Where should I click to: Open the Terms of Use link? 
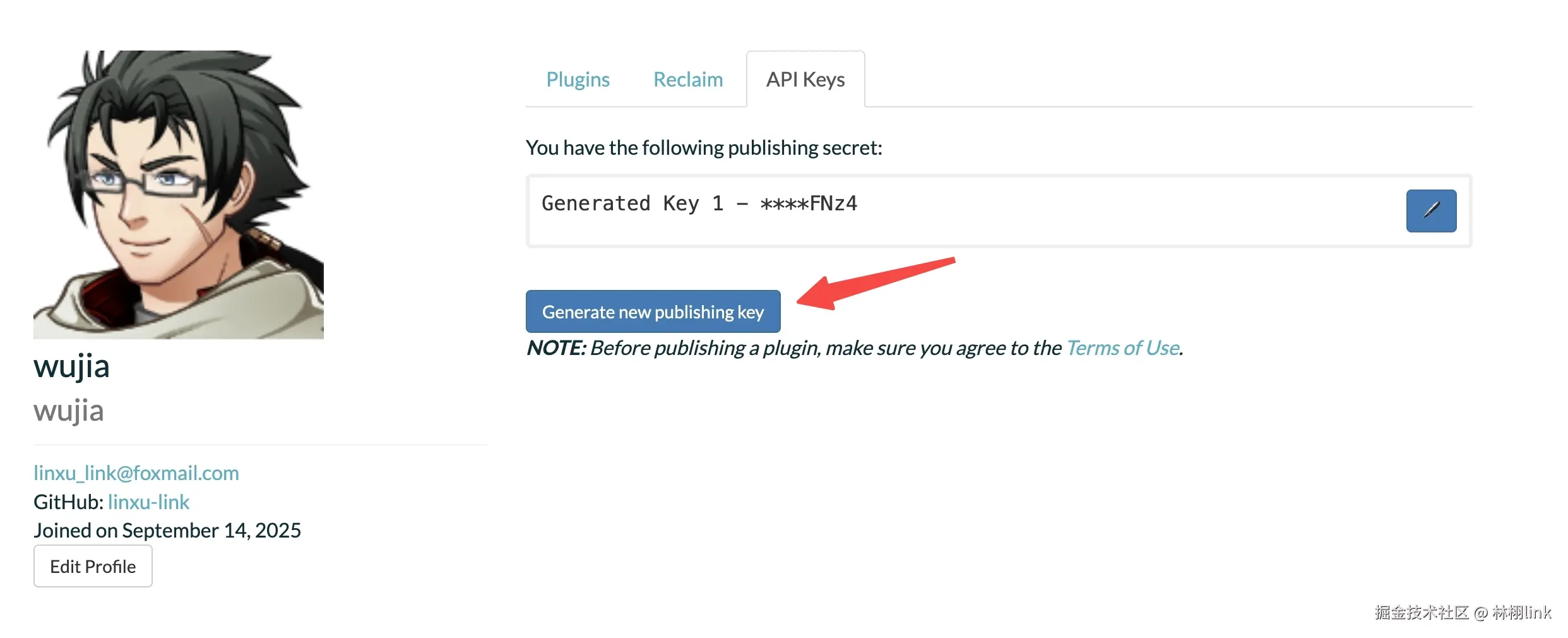(x=1122, y=348)
